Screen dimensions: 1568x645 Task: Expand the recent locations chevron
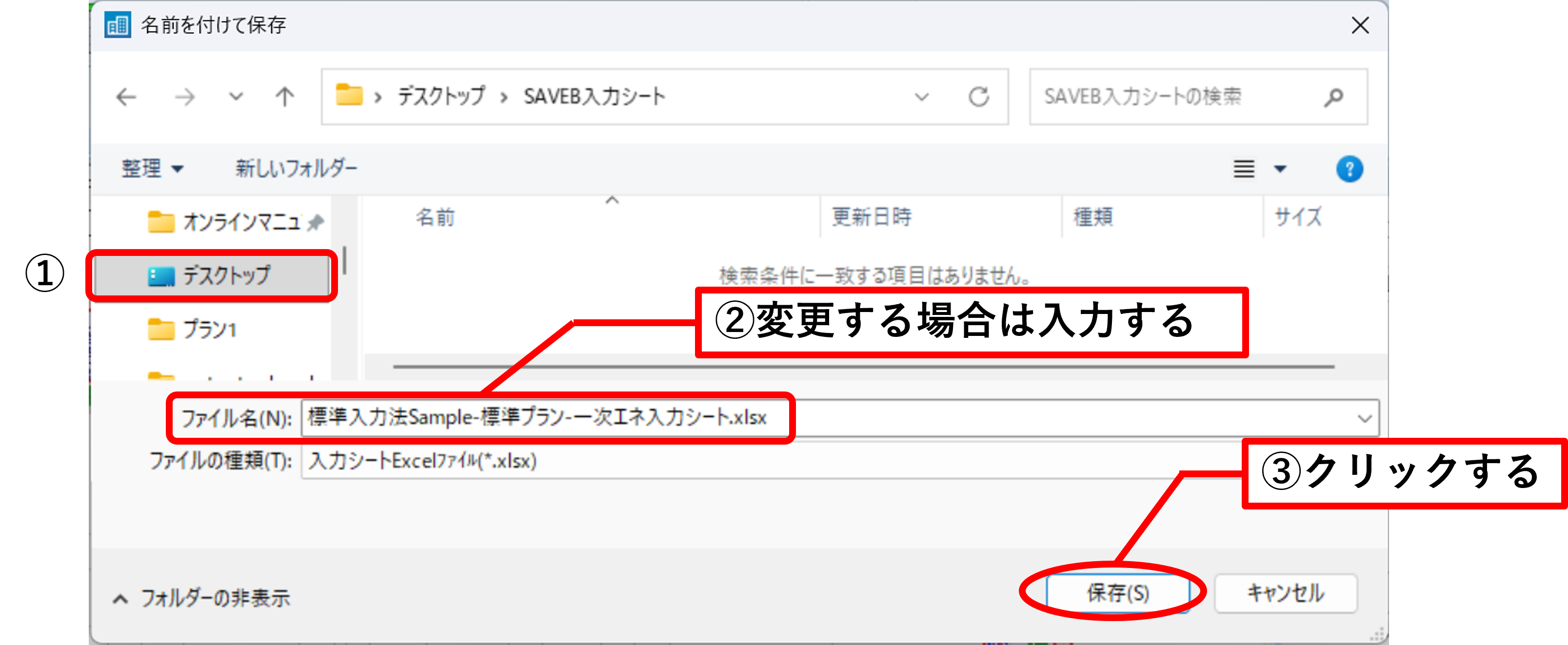(x=236, y=97)
